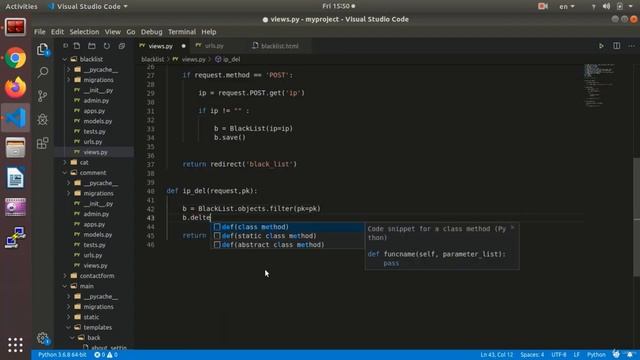Click the screen recording indicator in top bar
This screenshot has height=360, width=640.
(543, 6)
